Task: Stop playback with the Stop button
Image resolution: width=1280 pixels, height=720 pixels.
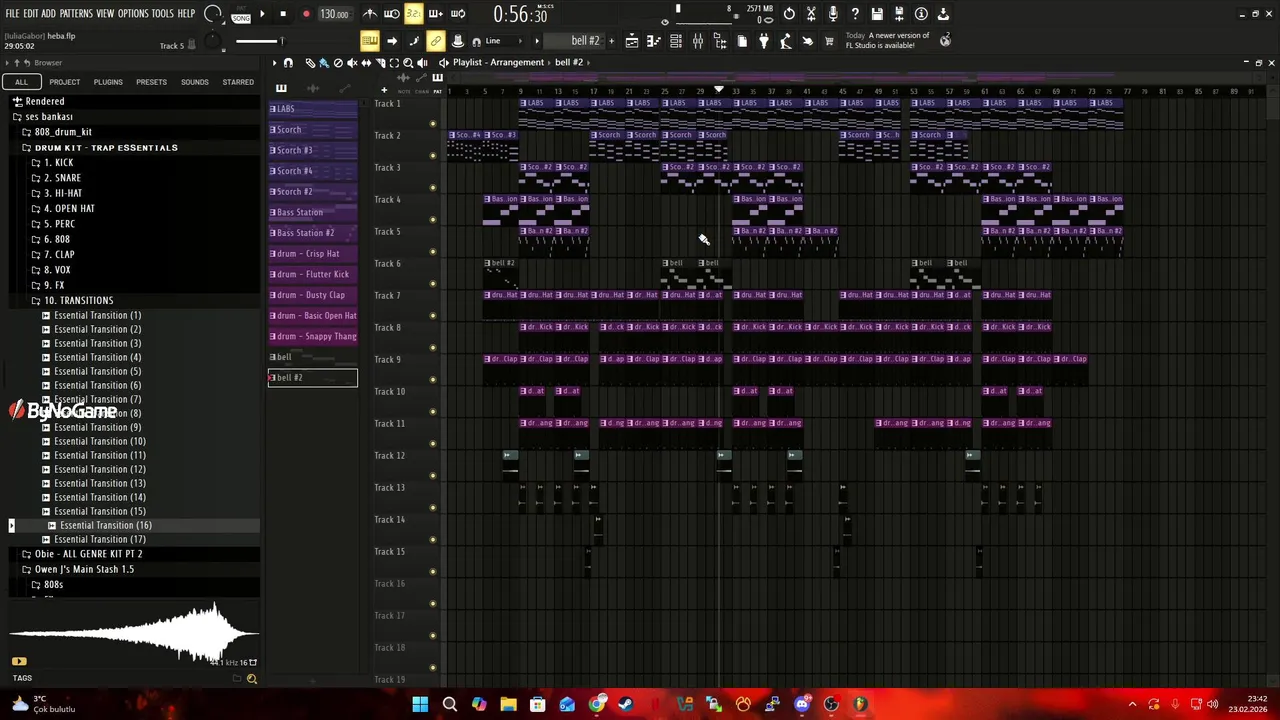Action: (283, 14)
